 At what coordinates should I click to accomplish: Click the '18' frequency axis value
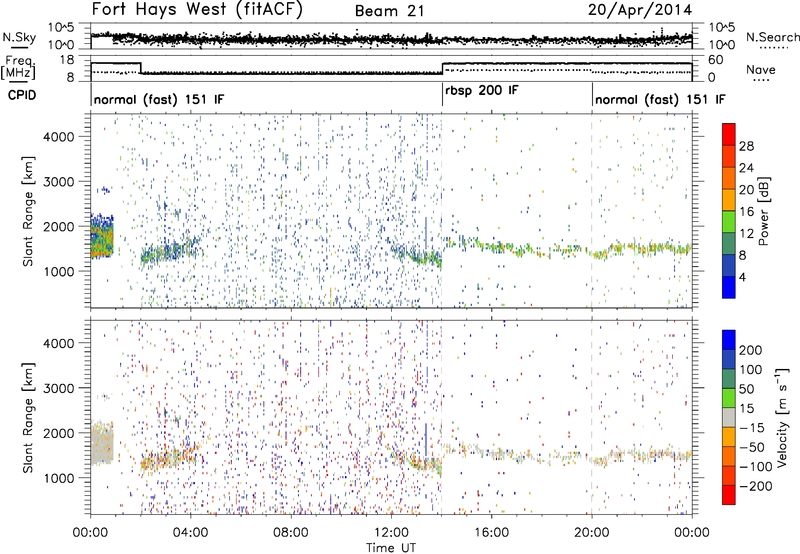67,60
